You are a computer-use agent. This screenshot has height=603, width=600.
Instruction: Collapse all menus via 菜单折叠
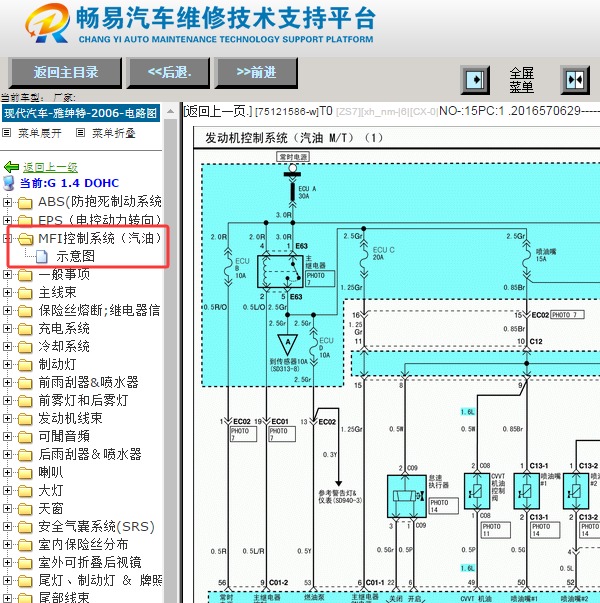coord(114,133)
